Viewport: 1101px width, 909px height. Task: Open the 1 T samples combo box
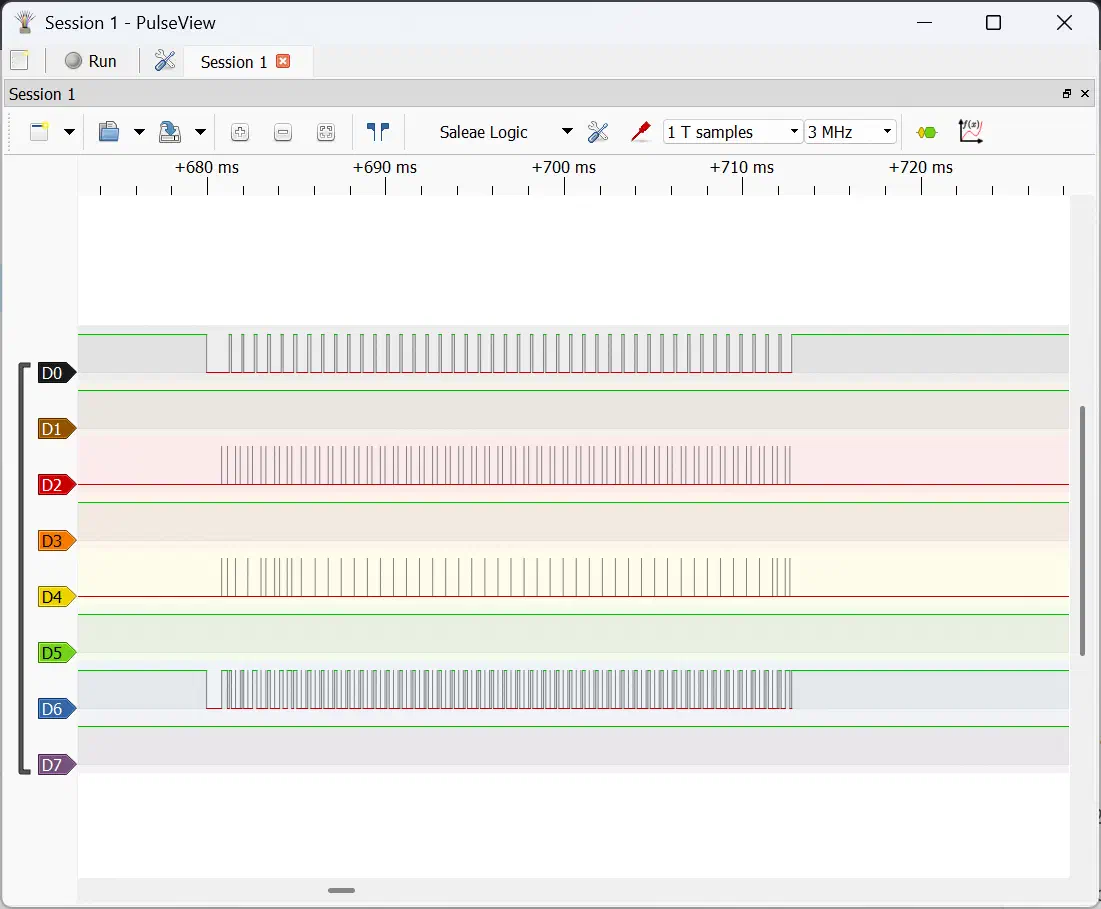coord(732,132)
